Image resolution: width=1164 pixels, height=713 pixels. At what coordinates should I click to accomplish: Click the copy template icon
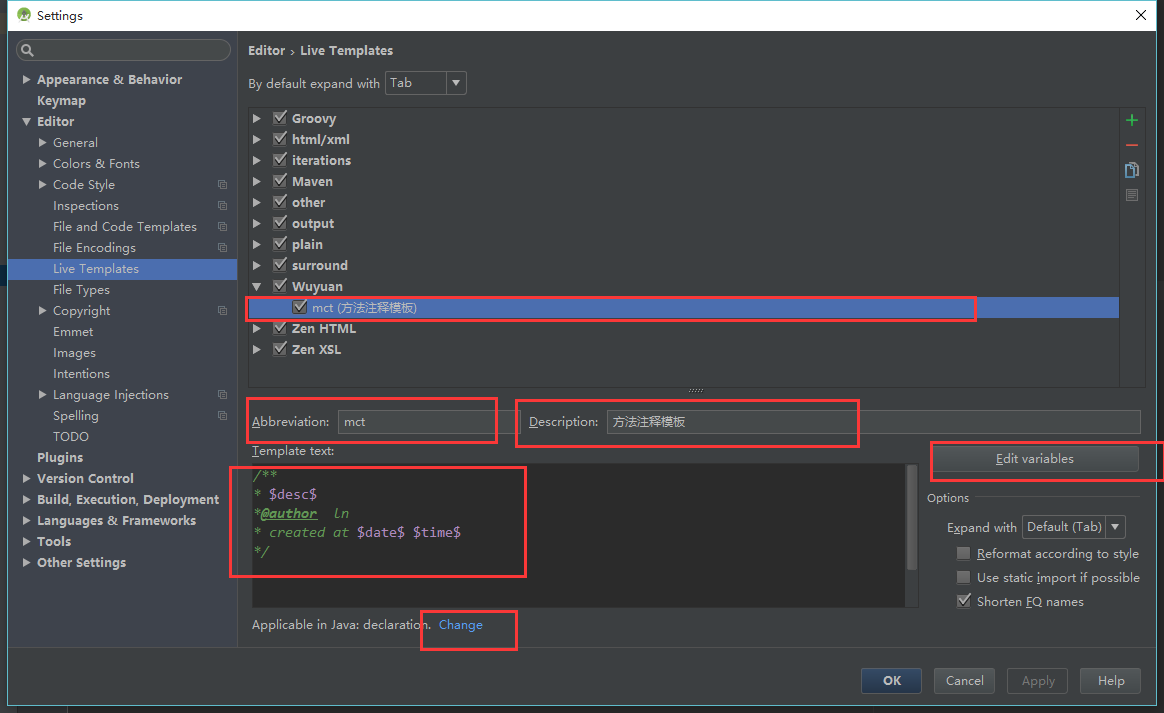[x=1131, y=170]
